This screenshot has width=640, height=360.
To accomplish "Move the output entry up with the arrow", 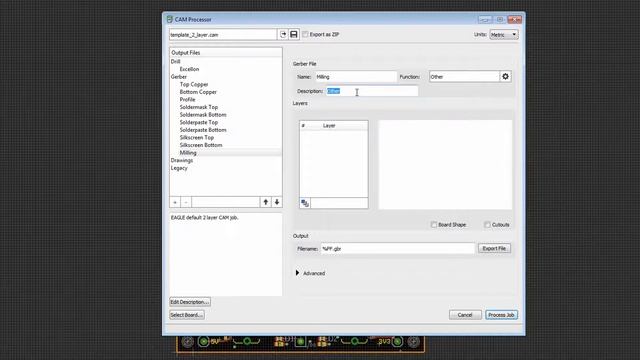I will (266, 202).
